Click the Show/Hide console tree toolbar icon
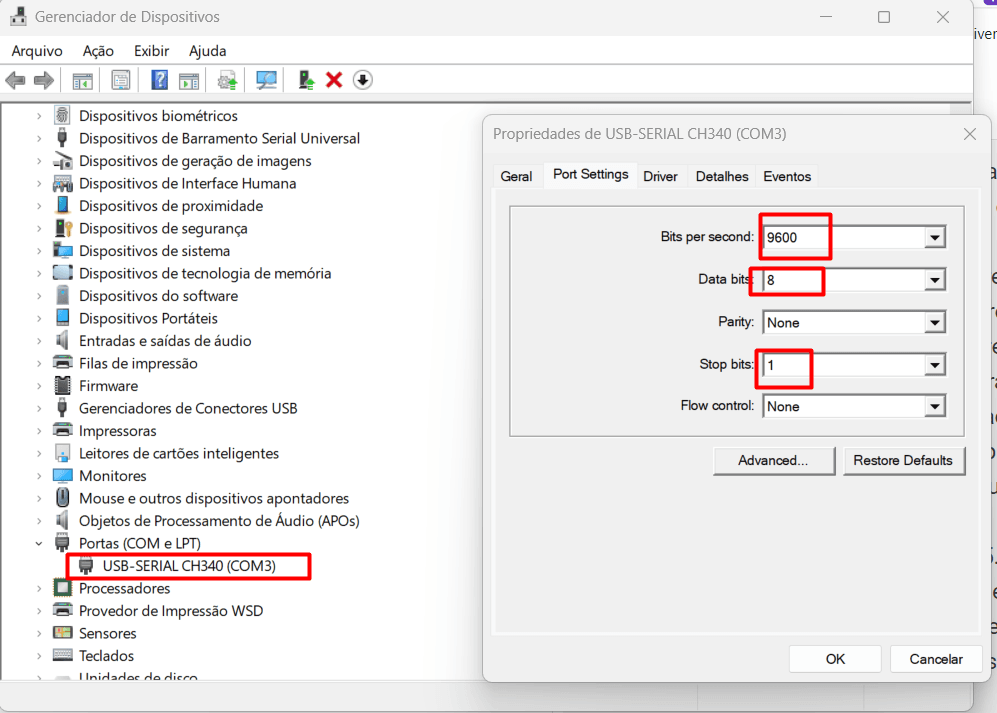The image size is (997, 713). click(x=81, y=80)
